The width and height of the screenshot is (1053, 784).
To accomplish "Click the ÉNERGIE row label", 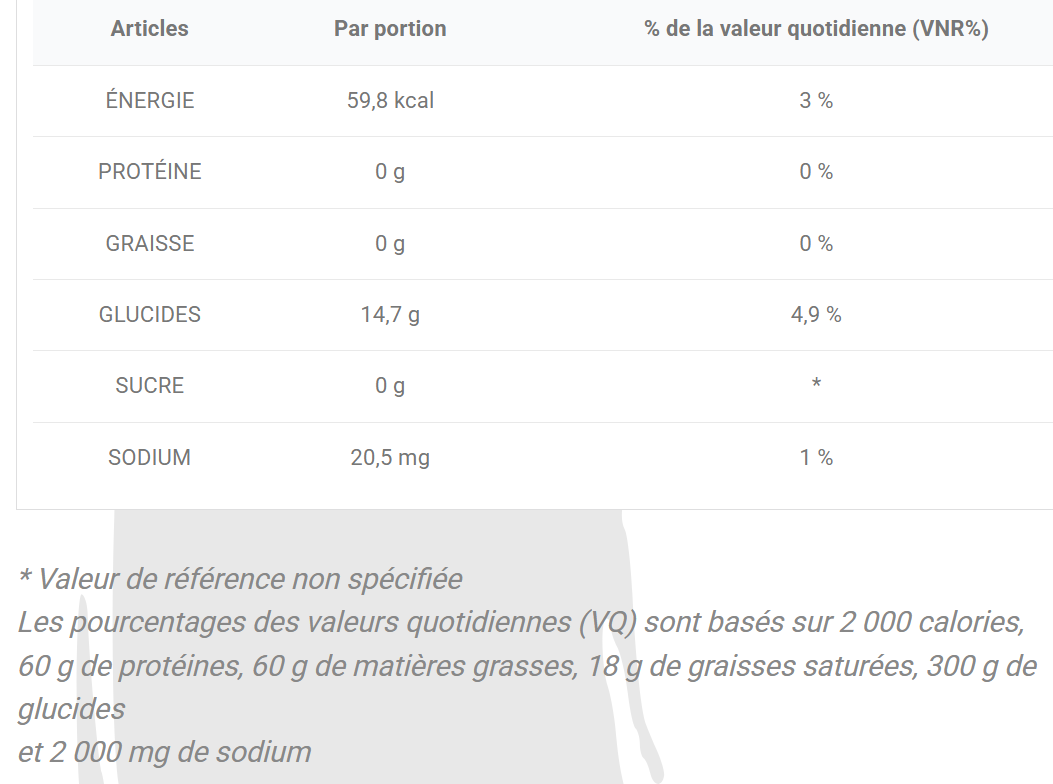I will point(150,100).
